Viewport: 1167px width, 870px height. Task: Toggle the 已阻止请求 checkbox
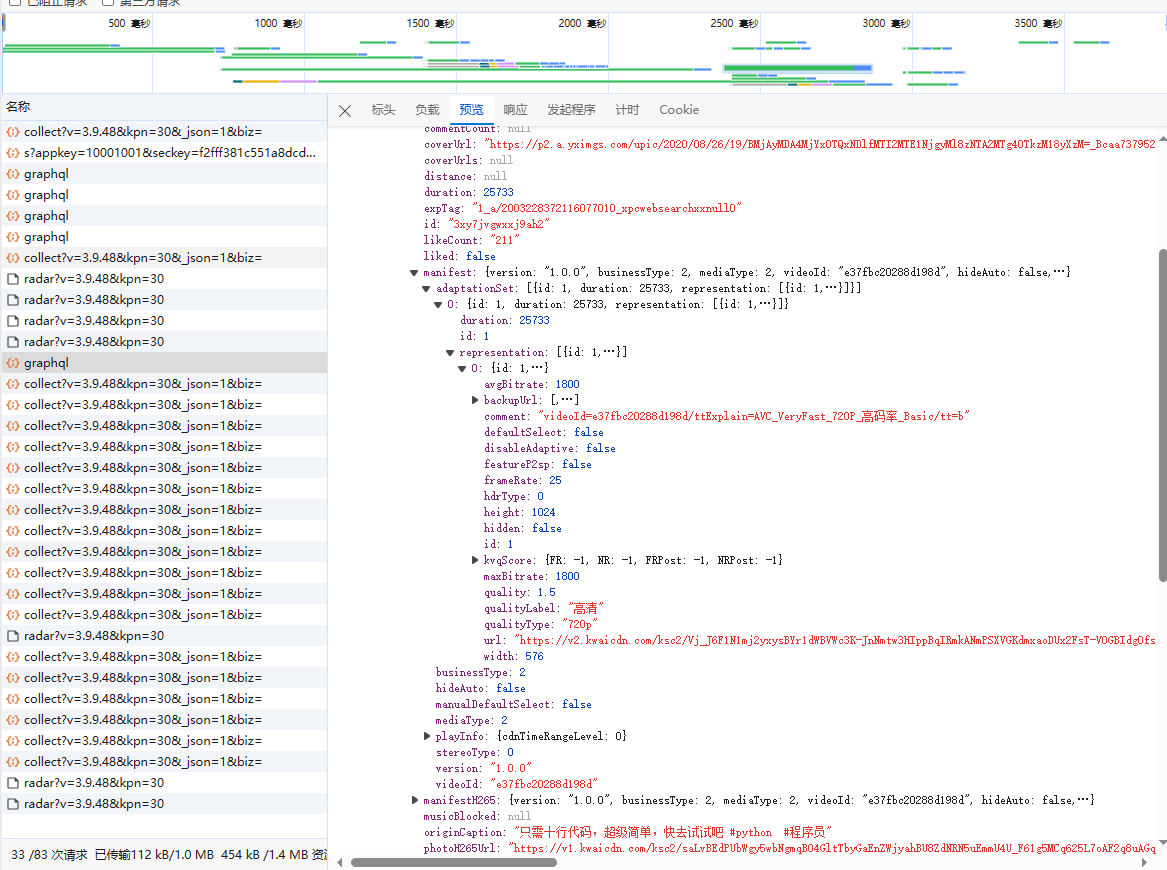tap(14, 2)
